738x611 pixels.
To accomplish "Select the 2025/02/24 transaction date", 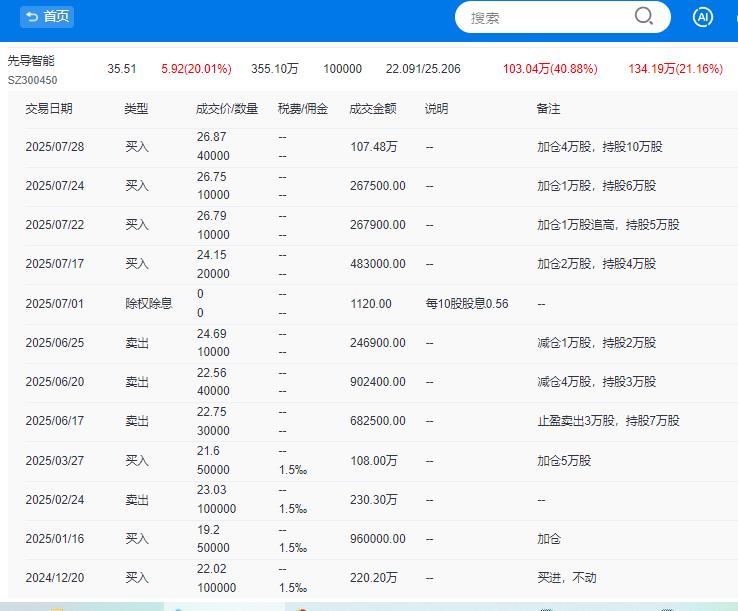I will pyautogui.click(x=55, y=500).
